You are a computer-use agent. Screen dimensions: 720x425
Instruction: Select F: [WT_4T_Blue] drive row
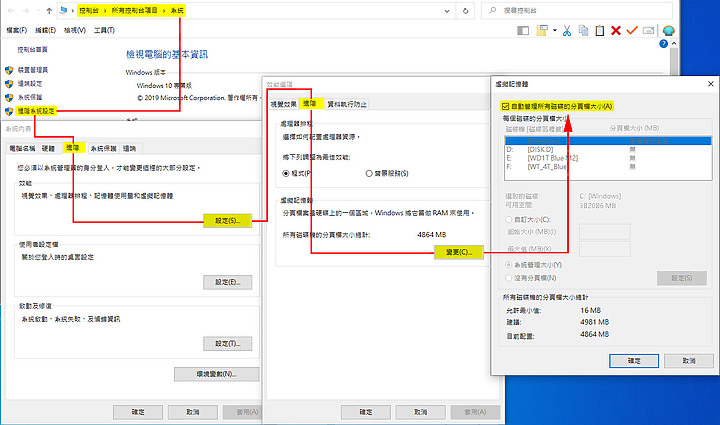tap(608, 167)
